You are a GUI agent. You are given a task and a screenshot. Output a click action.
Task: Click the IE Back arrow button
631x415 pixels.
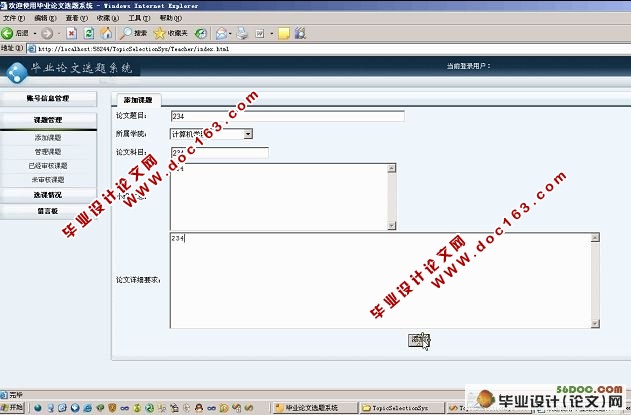point(7,33)
